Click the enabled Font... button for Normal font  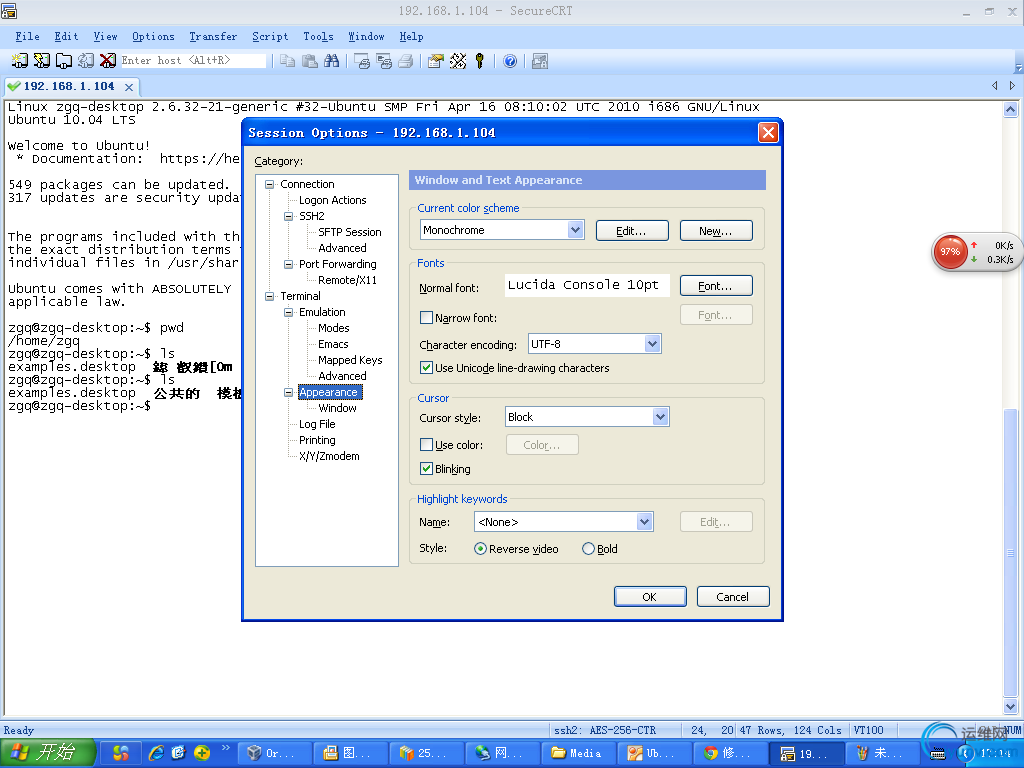click(716, 286)
